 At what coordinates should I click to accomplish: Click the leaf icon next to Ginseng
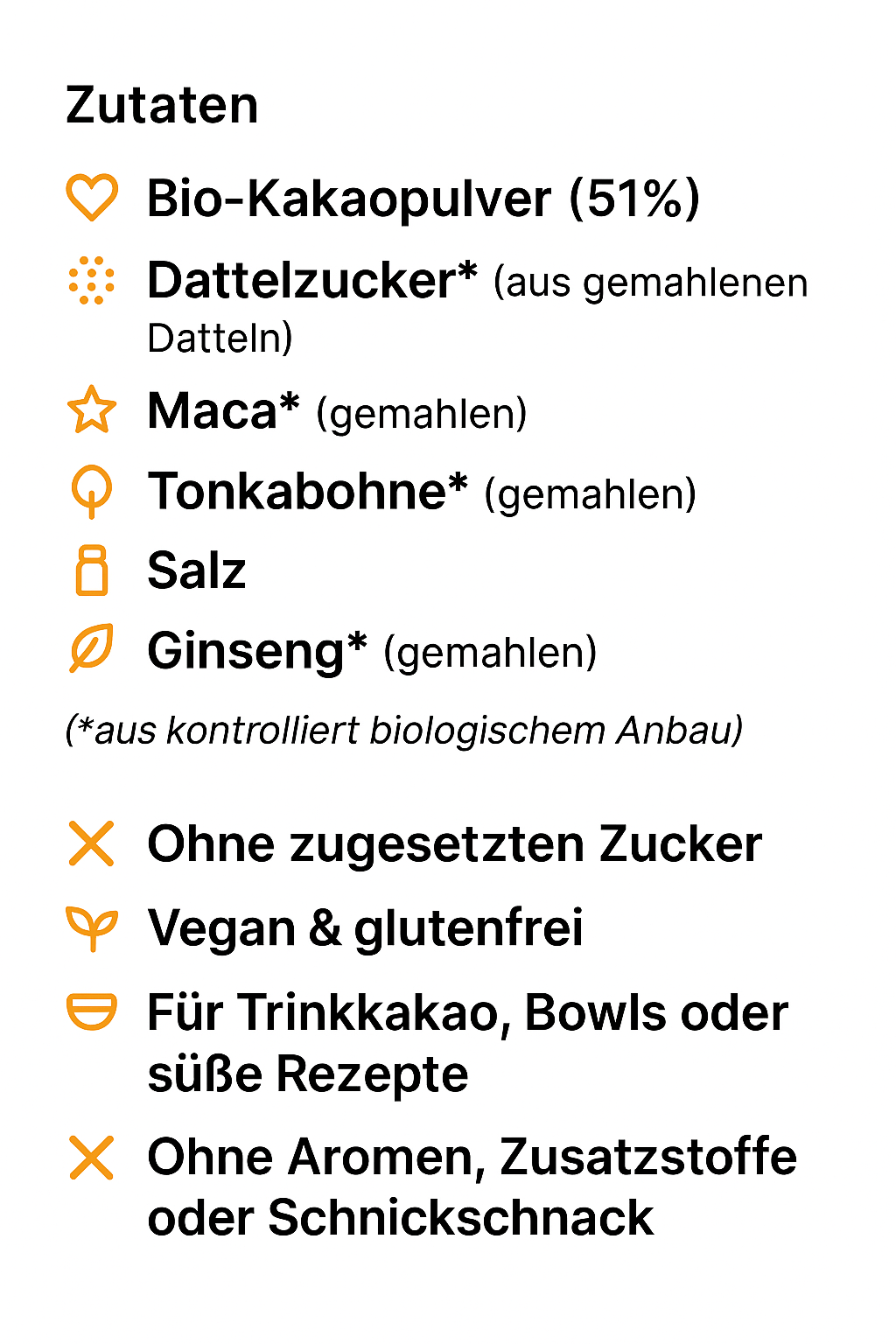point(92,649)
